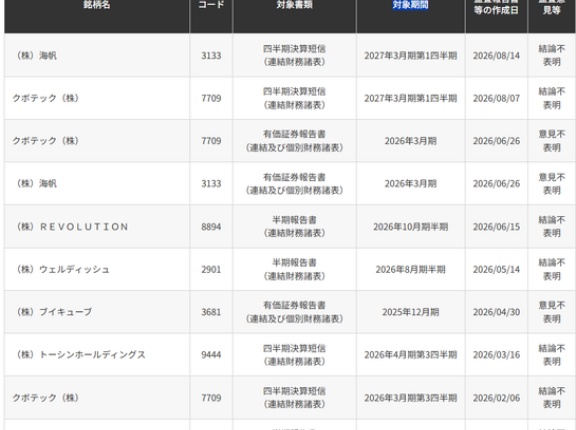
Task: Click code 8894 cell
Action: pos(211,227)
